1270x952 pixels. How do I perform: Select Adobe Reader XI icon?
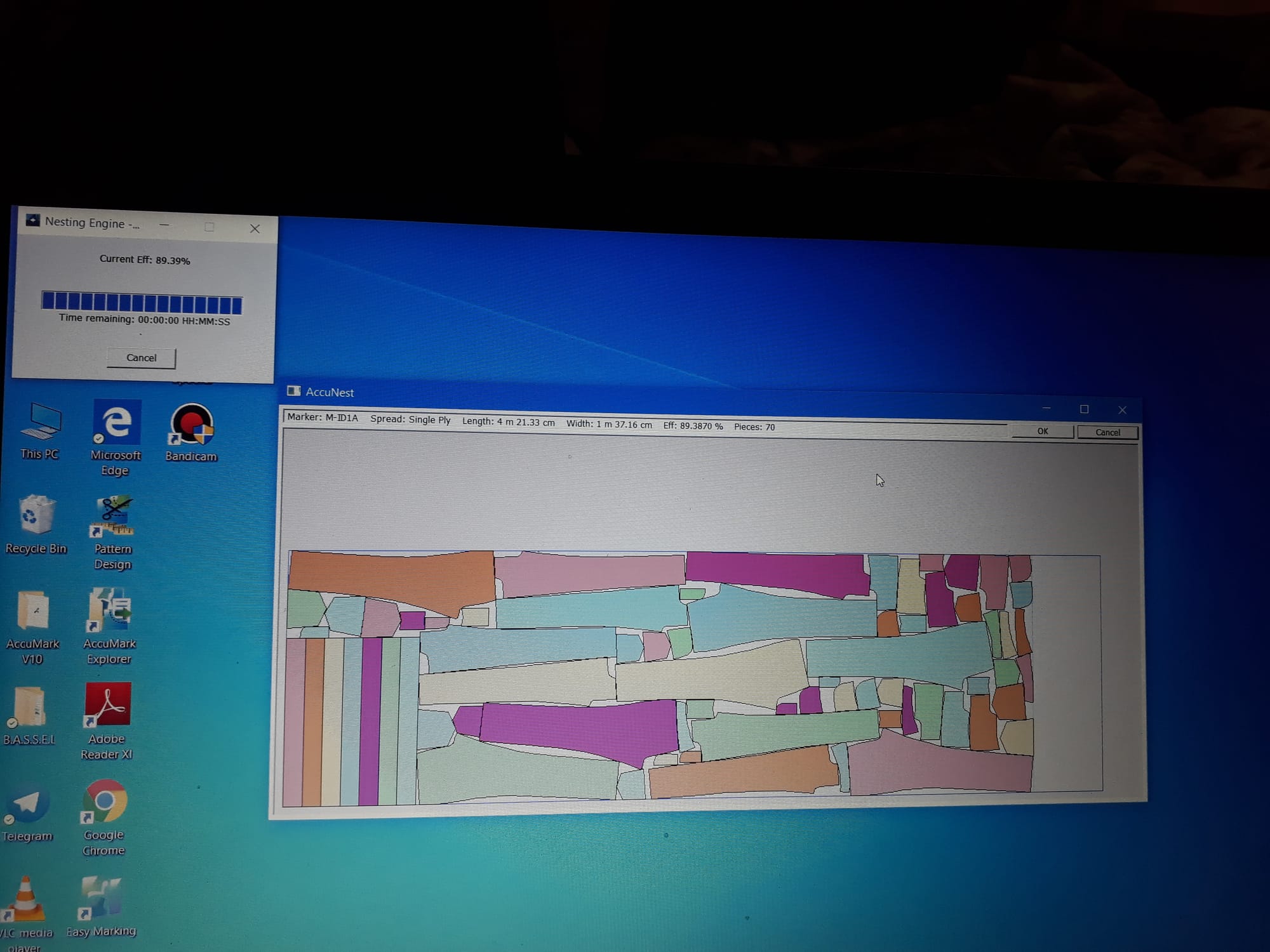pos(107,706)
